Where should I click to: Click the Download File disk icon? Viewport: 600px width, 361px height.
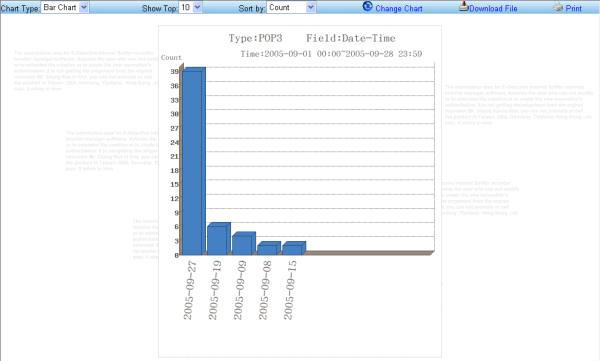tap(464, 6)
